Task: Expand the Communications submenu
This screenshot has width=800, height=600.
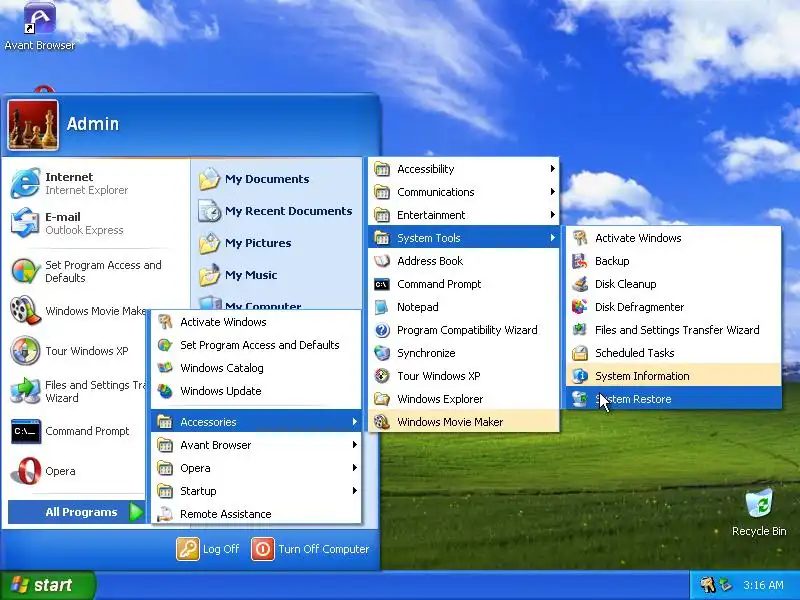Action: (x=464, y=192)
